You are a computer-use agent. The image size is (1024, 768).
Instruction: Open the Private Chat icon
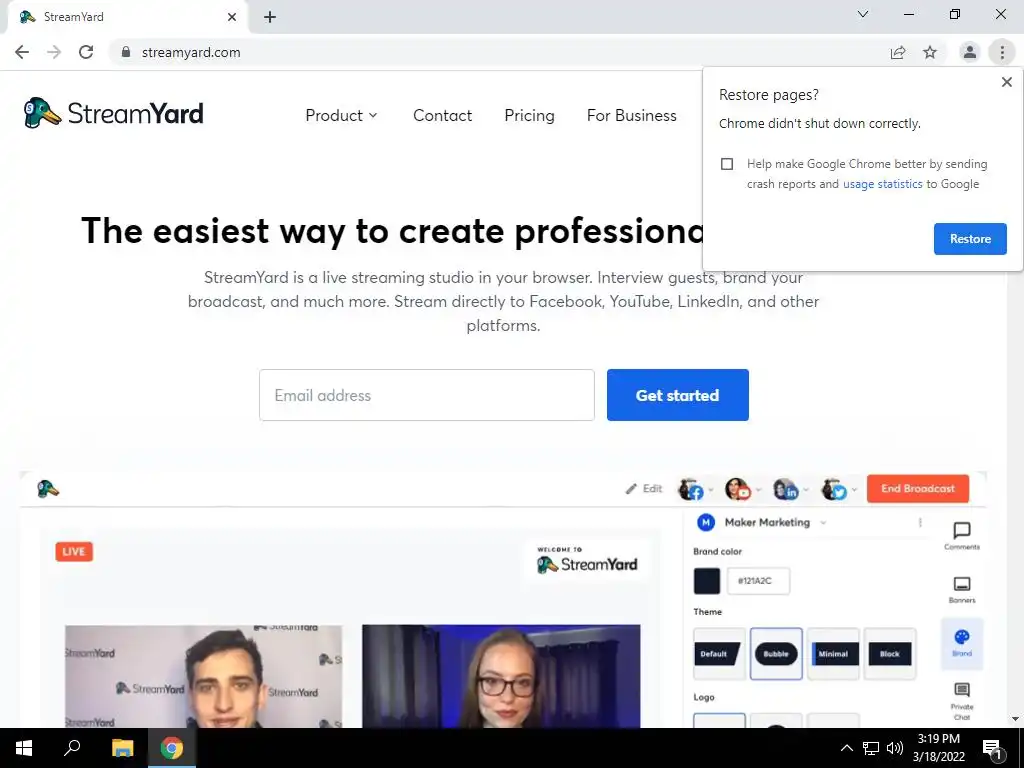click(962, 701)
